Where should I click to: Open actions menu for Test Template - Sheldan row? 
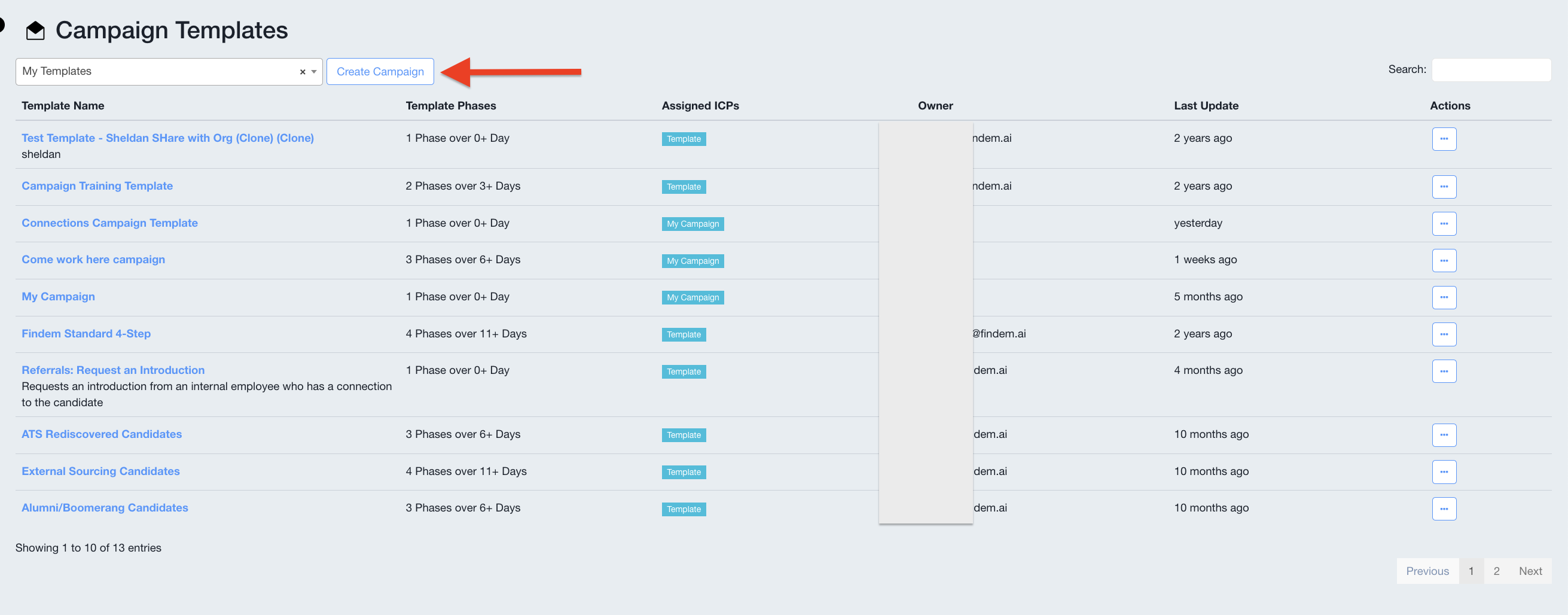[x=1444, y=139]
